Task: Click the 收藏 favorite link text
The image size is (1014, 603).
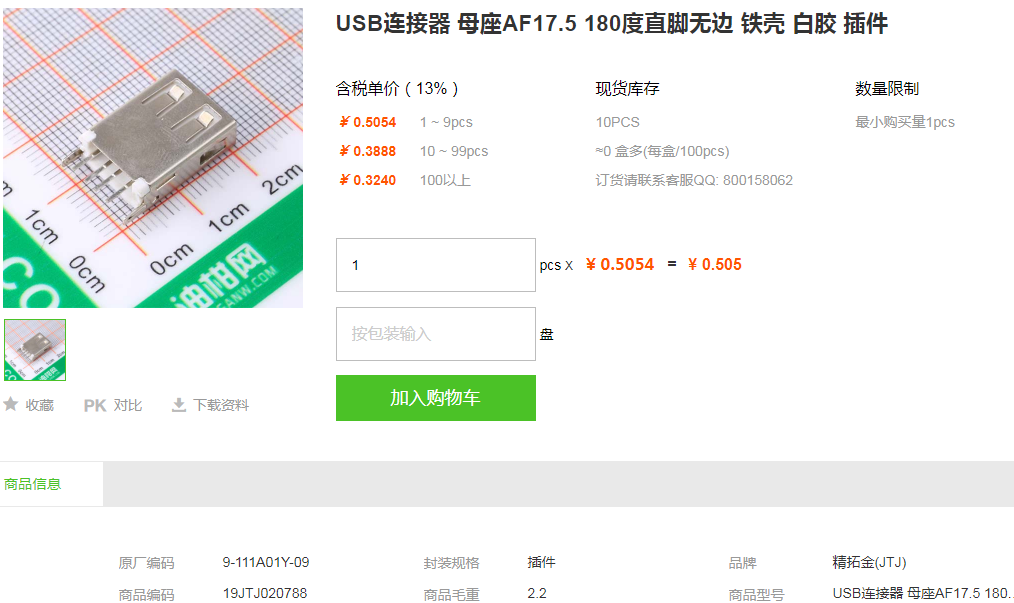Action: pyautogui.click(x=39, y=405)
